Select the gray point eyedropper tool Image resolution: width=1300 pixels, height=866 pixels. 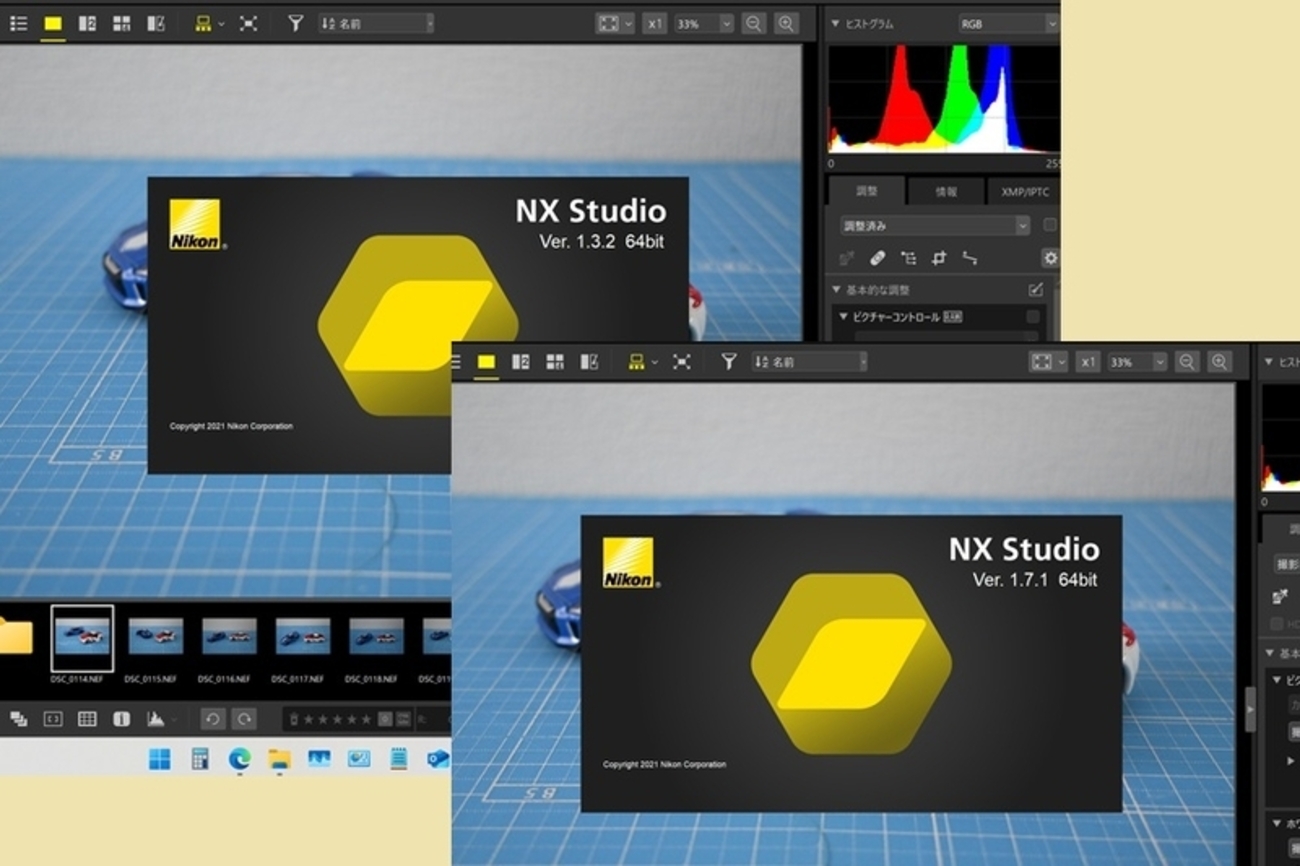point(847,258)
